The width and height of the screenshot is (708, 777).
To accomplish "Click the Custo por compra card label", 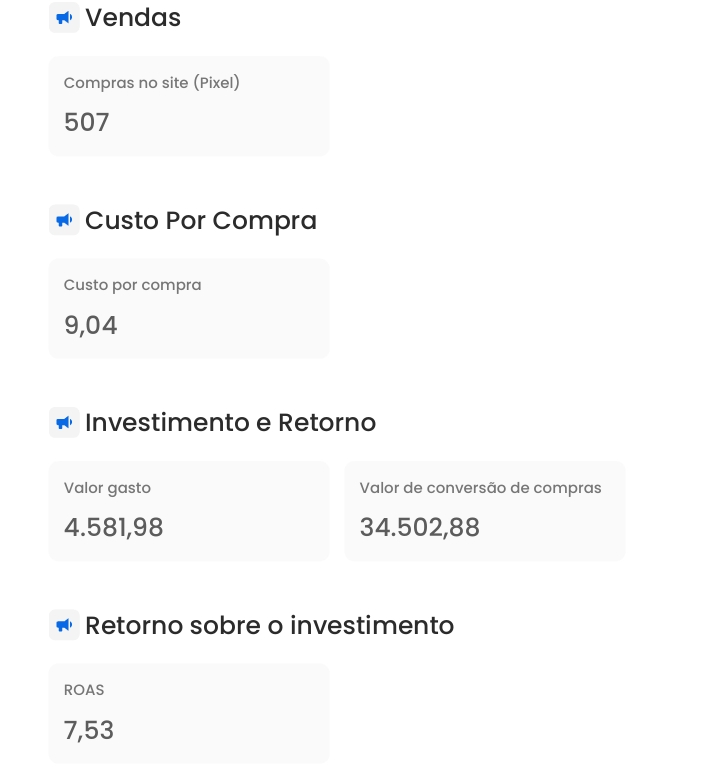I will point(132,285).
